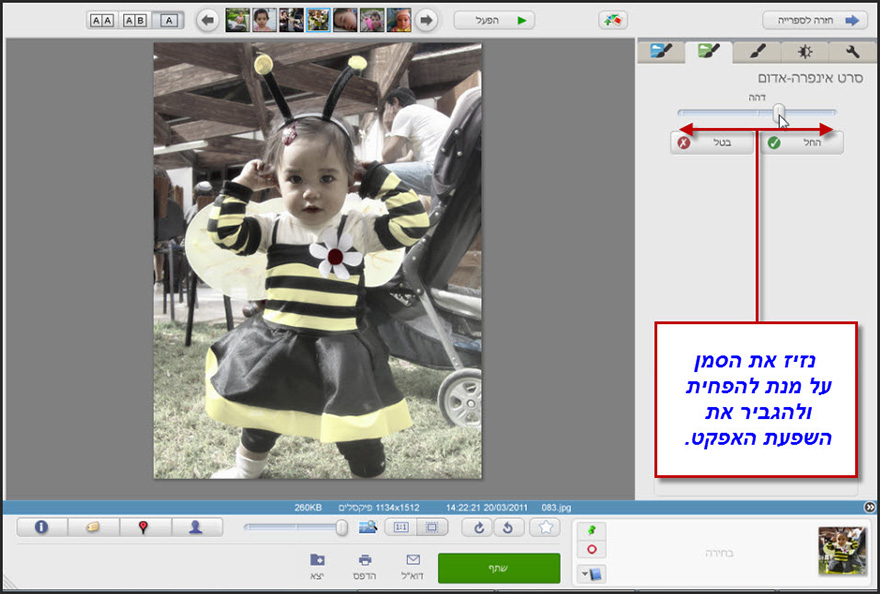Image resolution: width=880 pixels, height=594 pixels.
Task: Open the photo info panel icon
Action: coord(41,528)
